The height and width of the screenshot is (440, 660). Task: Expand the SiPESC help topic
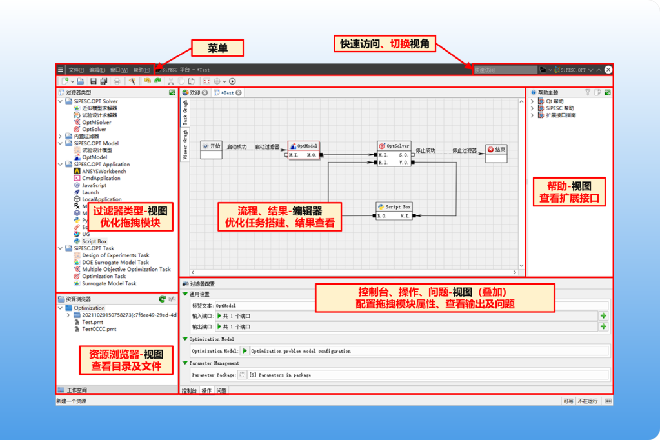coord(532,108)
